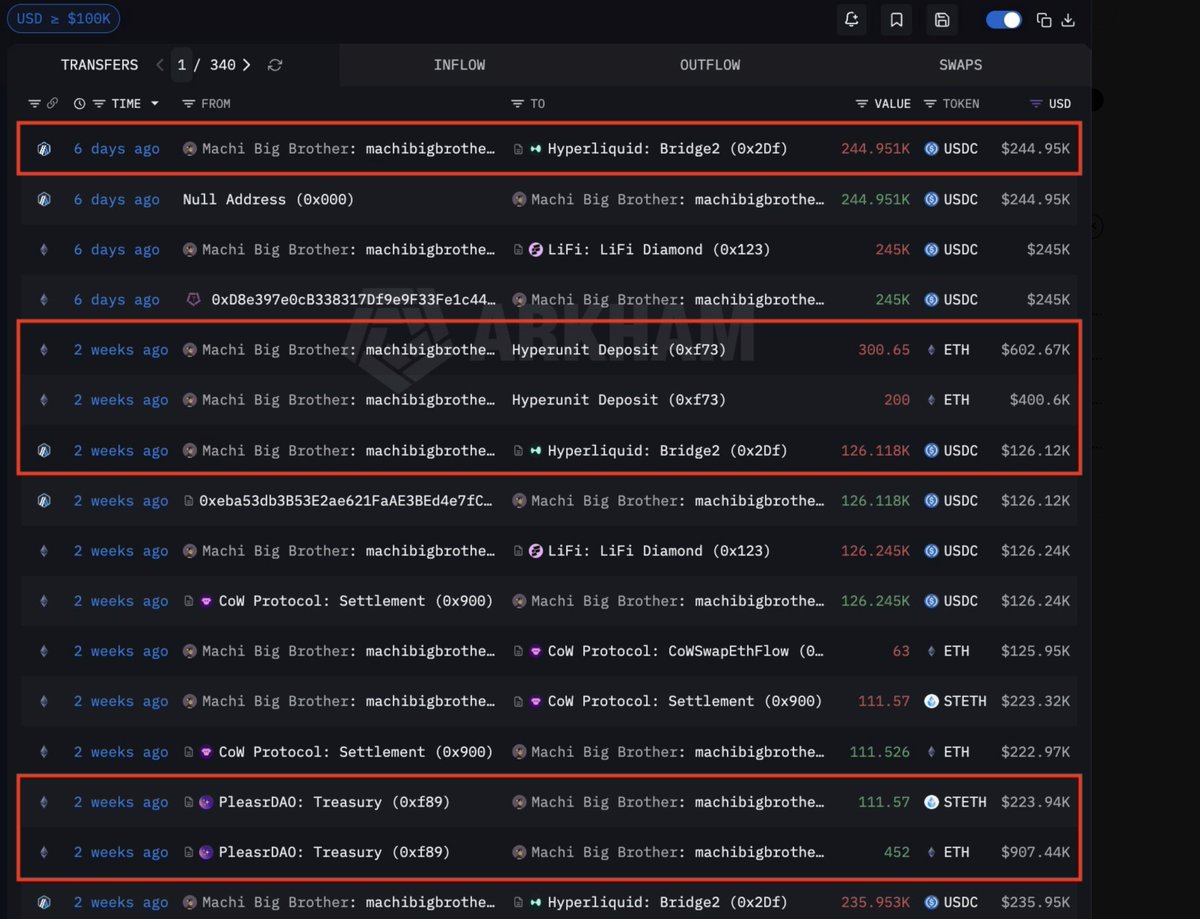Screen dimensions: 1200x919
Task: Click the copy icon beside the toggle
Action: point(1044,20)
